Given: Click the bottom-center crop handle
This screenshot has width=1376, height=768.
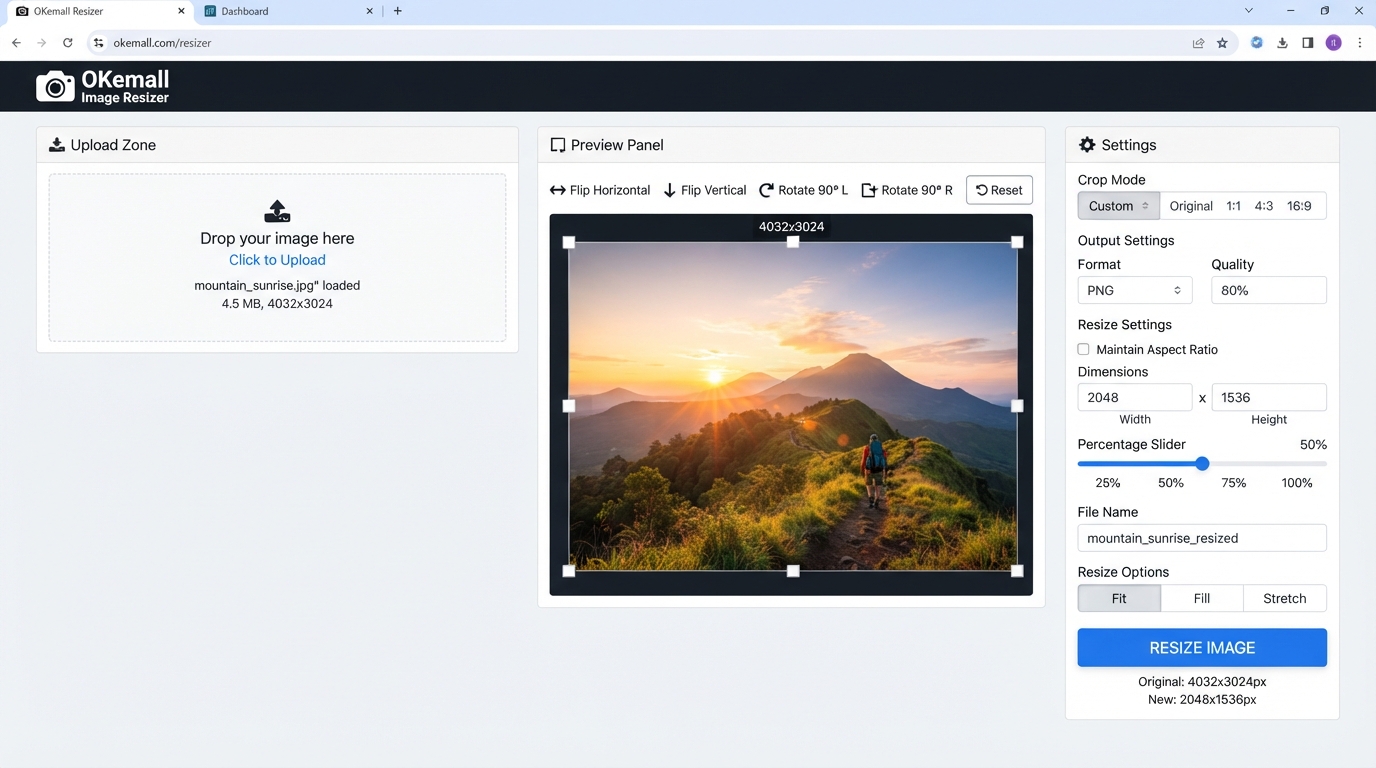Looking at the screenshot, I should coord(793,571).
